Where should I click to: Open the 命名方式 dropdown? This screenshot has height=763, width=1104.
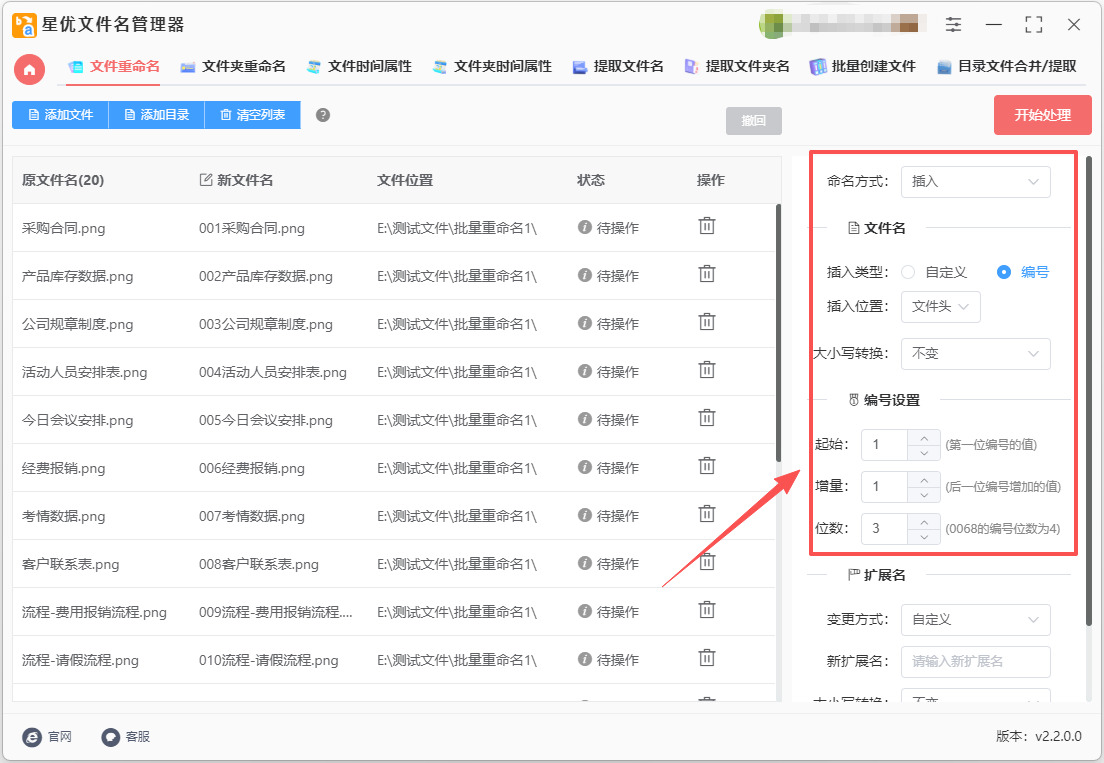point(975,182)
